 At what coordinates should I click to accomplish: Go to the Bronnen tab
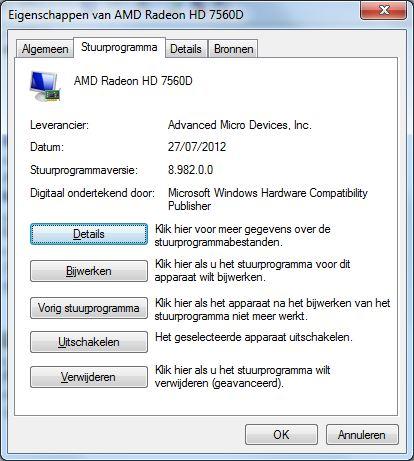(233, 49)
